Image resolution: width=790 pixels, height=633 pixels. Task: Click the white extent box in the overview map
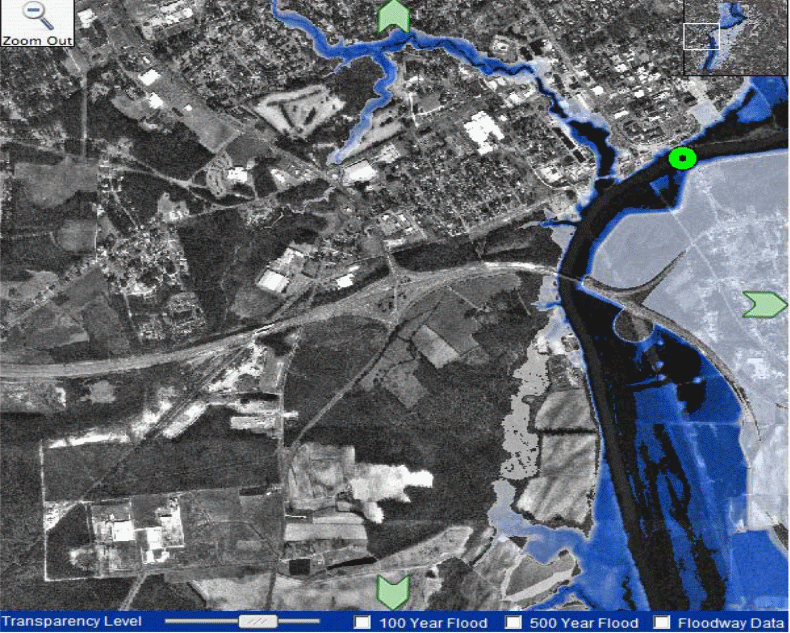(x=701, y=36)
